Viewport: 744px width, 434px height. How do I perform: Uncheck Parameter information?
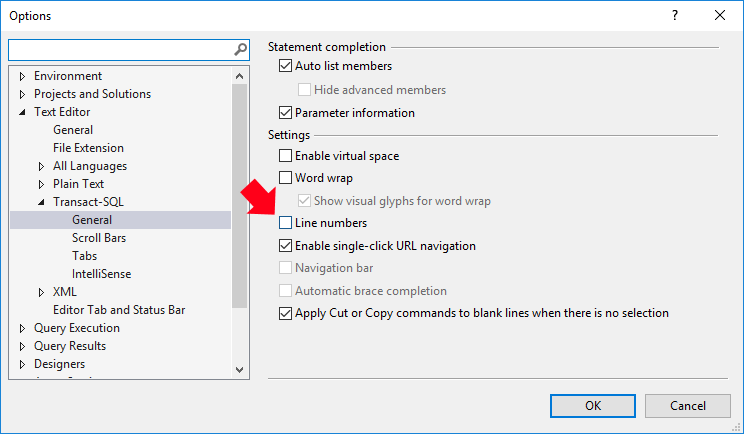[285, 112]
